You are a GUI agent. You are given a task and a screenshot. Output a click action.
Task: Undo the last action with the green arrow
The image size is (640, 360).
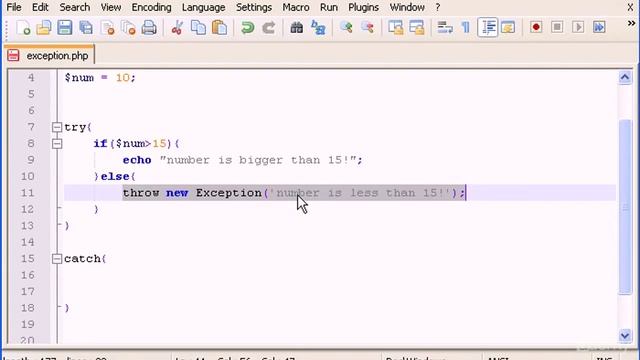[x=247, y=28]
